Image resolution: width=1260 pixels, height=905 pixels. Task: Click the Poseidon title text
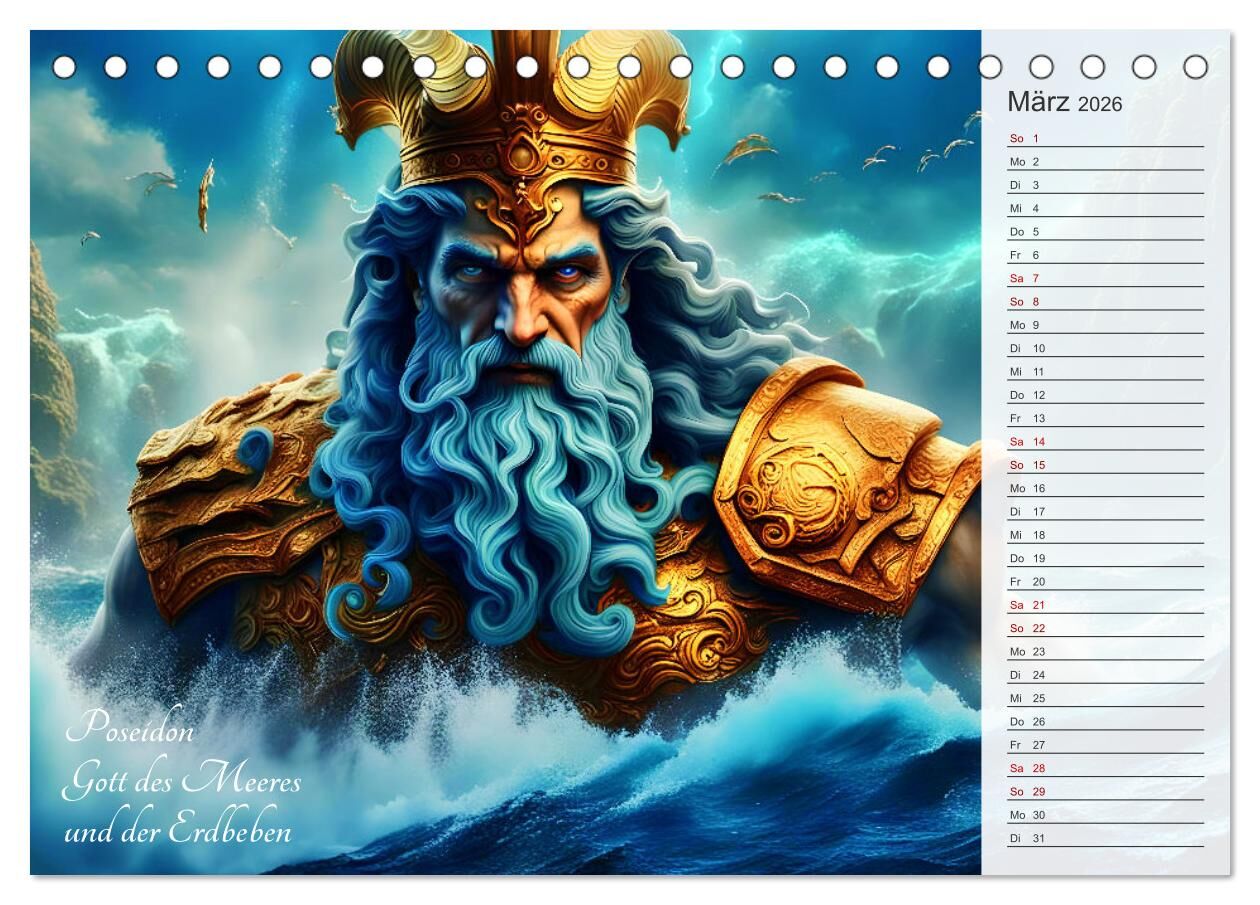[130, 729]
